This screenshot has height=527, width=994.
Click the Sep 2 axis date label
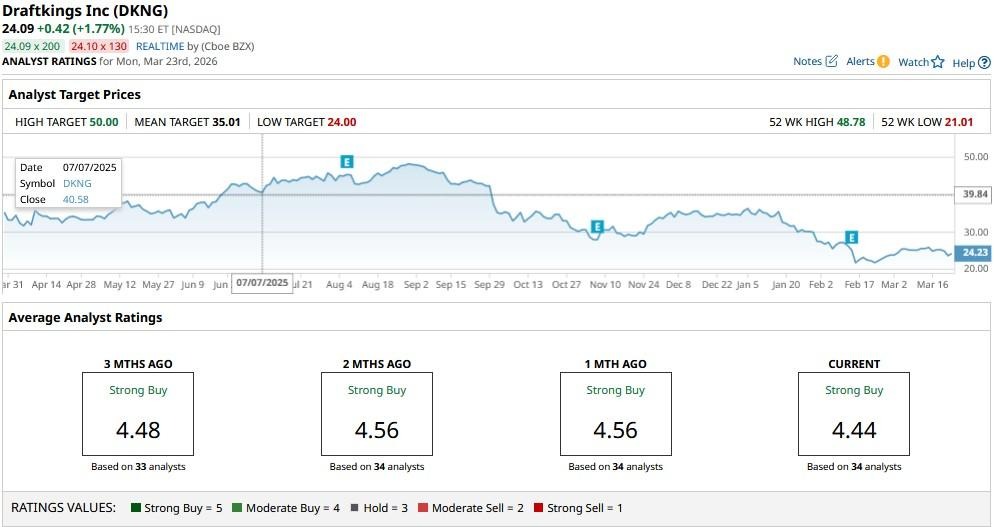click(416, 285)
